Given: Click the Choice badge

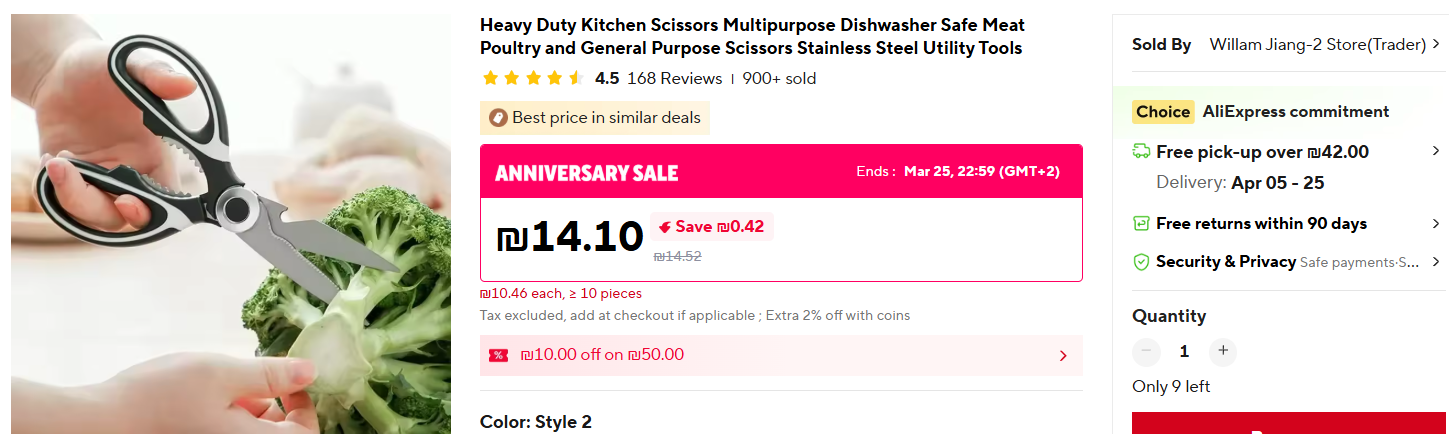Looking at the screenshot, I should tap(1163, 112).
